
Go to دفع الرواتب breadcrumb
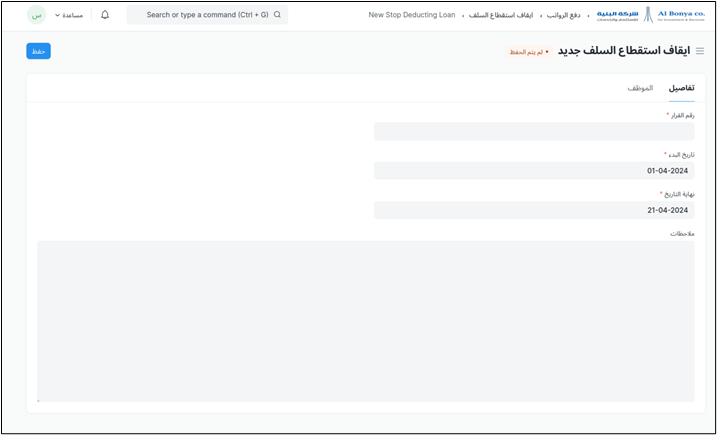[563, 15]
